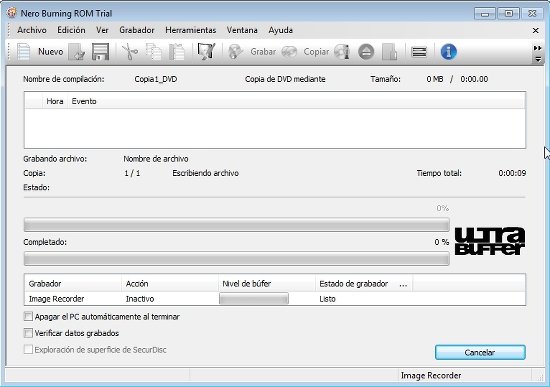Enable Apagar el PC automáticamente al terminar
Screen dimensions: 550x387
pos(28,316)
